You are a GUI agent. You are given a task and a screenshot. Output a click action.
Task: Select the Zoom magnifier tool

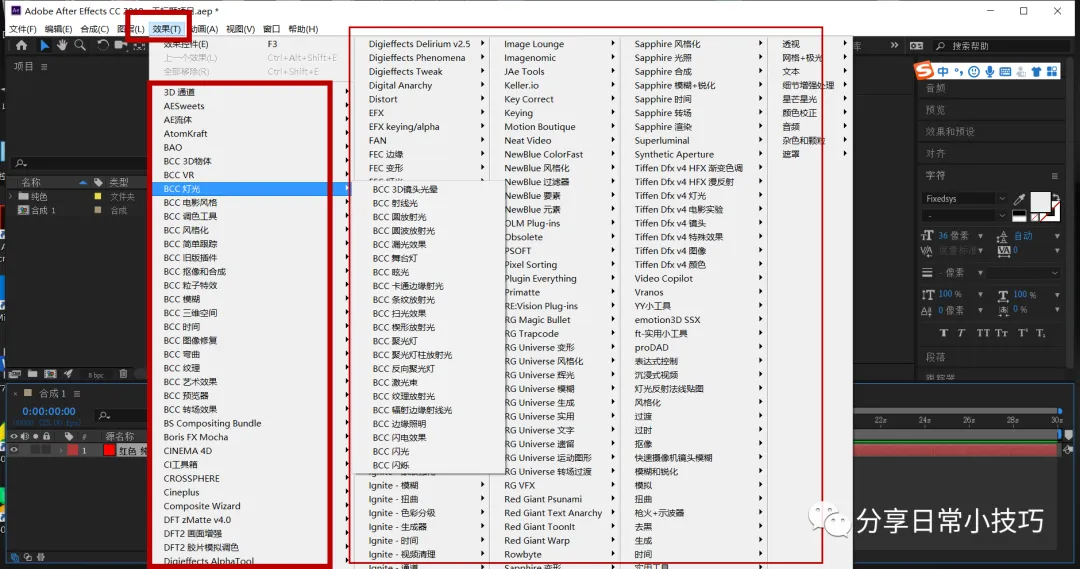pyautogui.click(x=80, y=45)
